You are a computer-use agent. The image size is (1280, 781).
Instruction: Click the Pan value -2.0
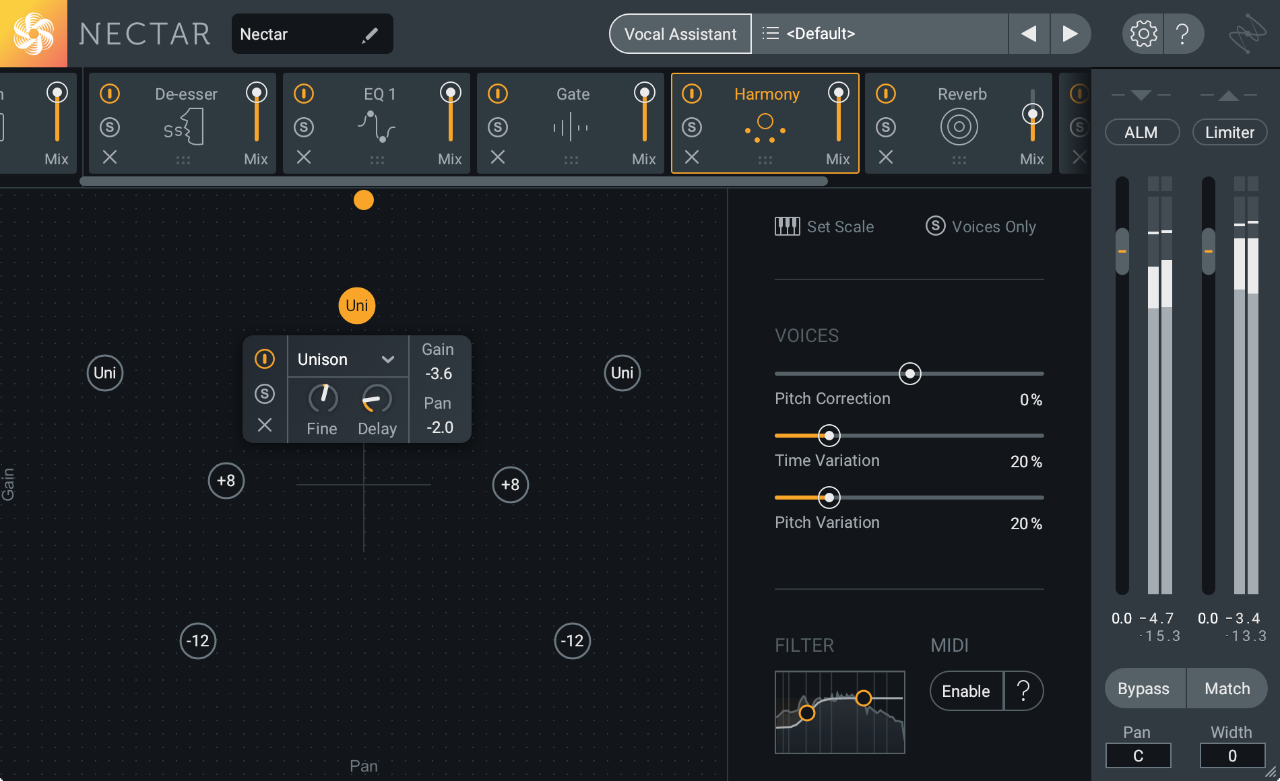438,428
